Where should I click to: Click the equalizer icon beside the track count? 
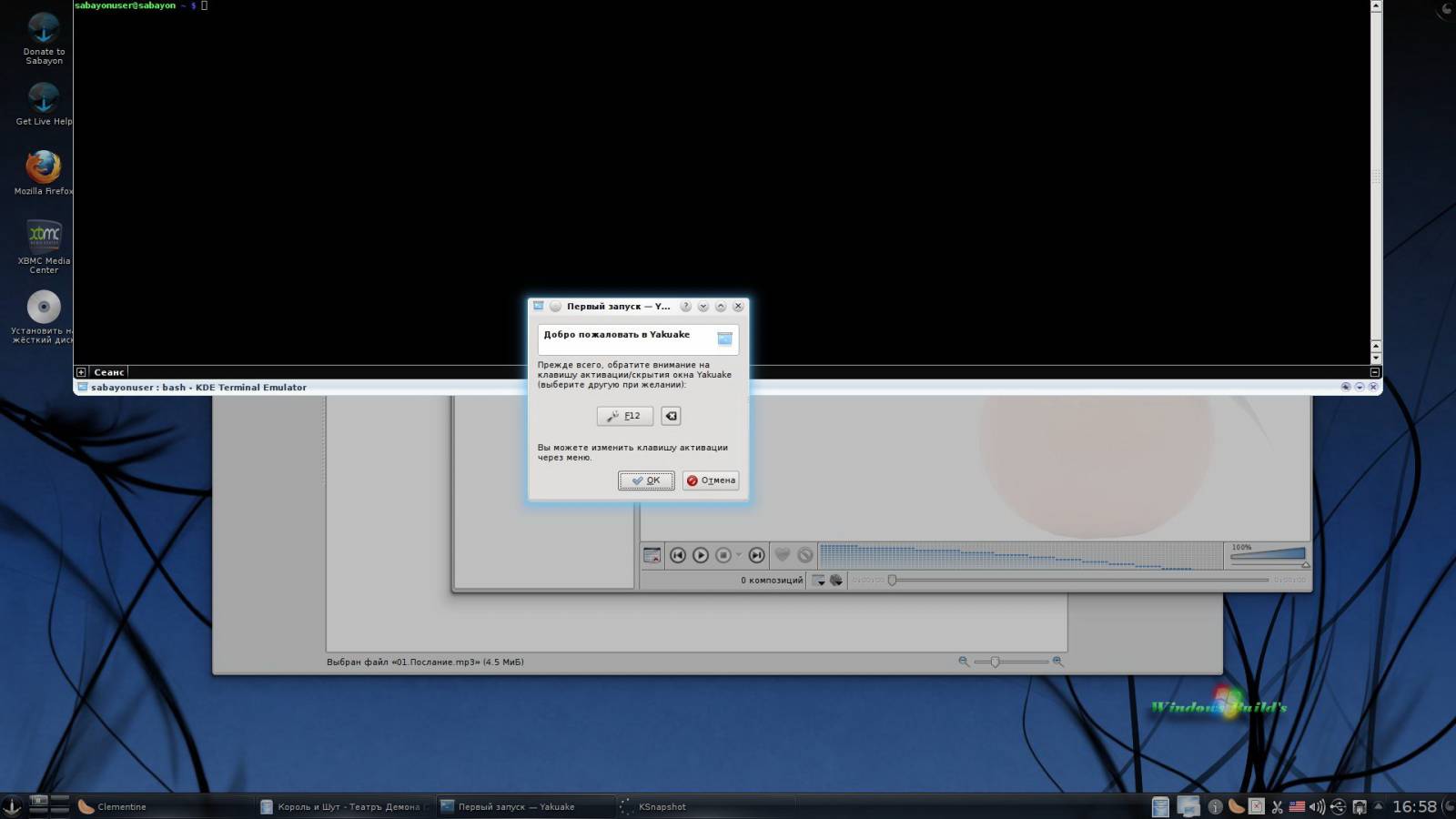[836, 580]
